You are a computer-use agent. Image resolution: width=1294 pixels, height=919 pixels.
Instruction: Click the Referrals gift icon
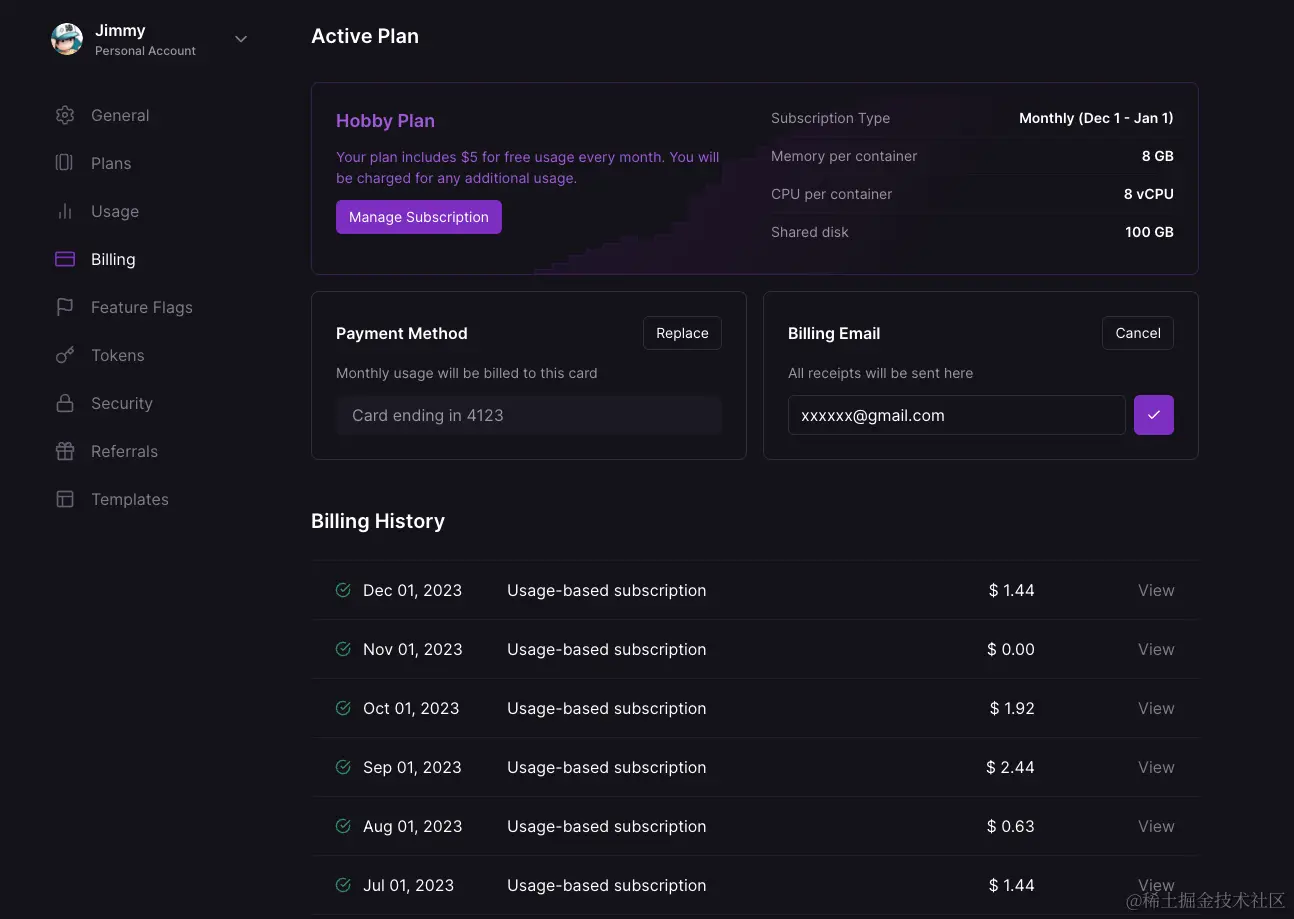point(65,451)
